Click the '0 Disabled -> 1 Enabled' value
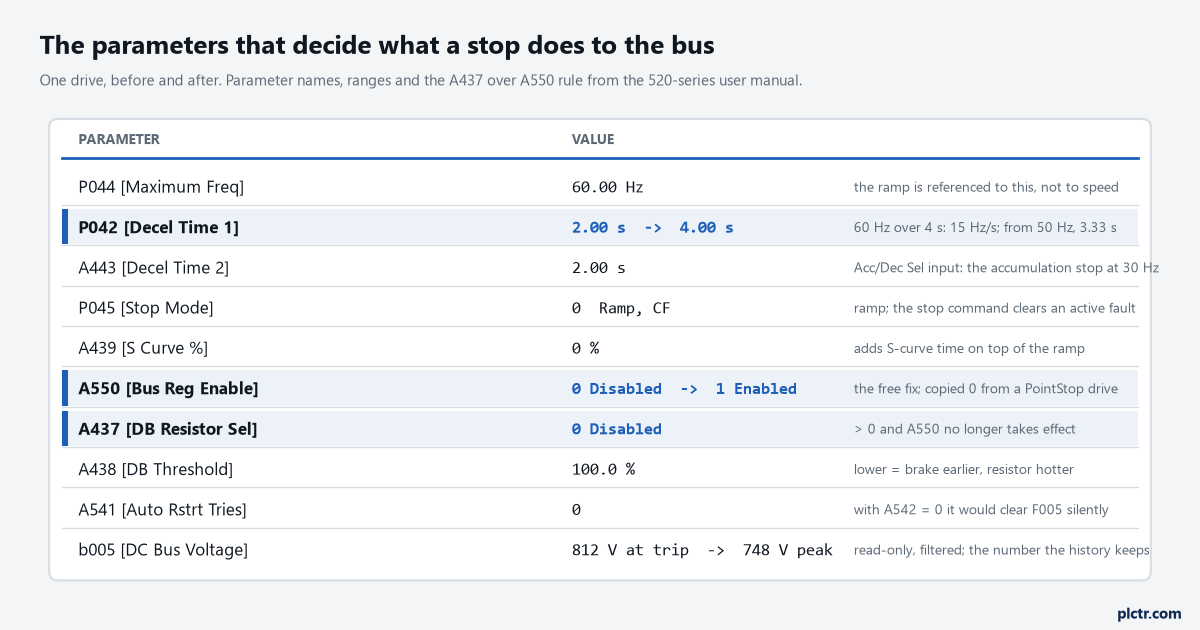 (x=684, y=388)
